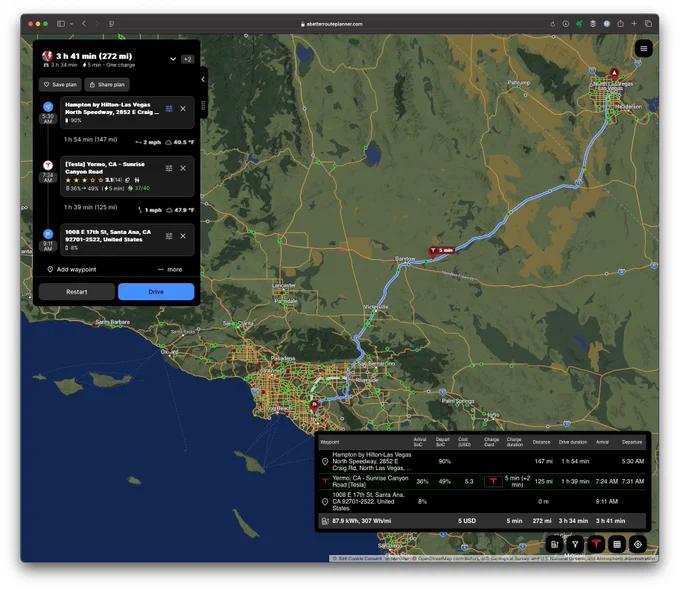Viewport: 680px width, 590px height.
Task: Click the 1 h 39 min (125 mi) leg
Action: (x=91, y=207)
